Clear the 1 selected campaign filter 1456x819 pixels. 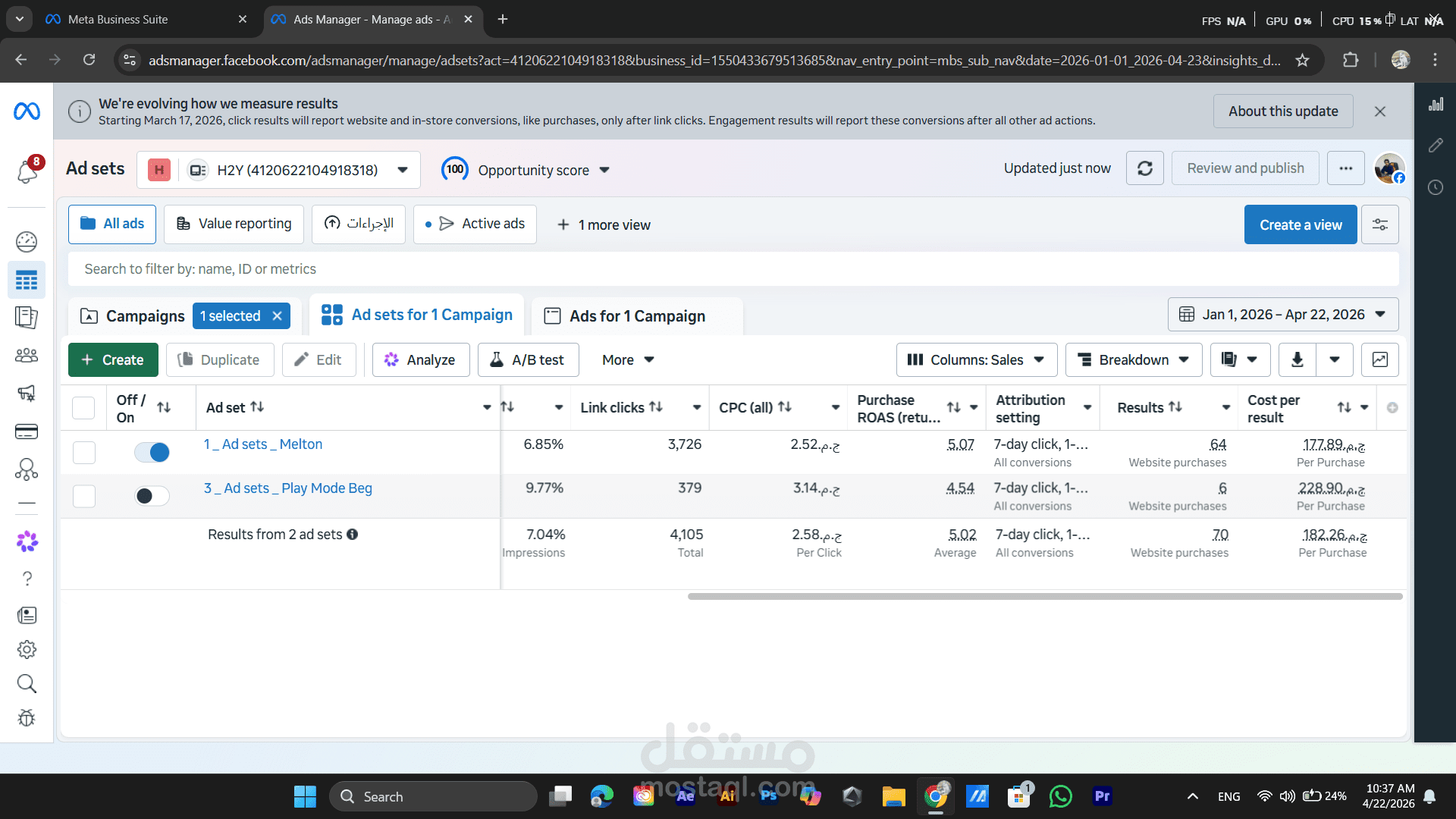coord(278,316)
